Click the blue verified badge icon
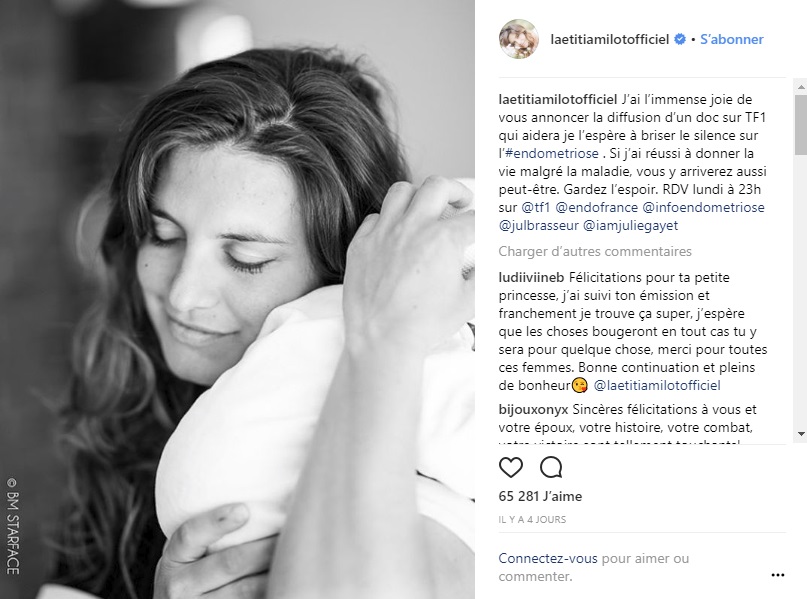The width and height of the screenshot is (807, 599). tap(680, 39)
